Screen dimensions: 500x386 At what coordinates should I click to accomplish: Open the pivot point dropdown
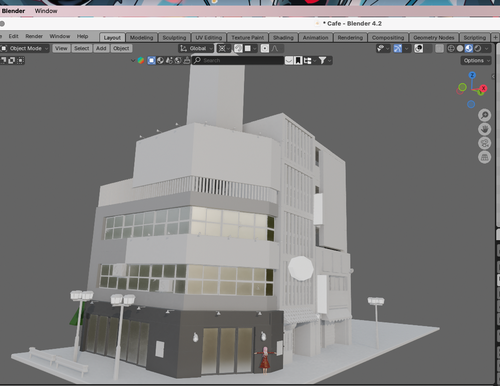(x=224, y=49)
